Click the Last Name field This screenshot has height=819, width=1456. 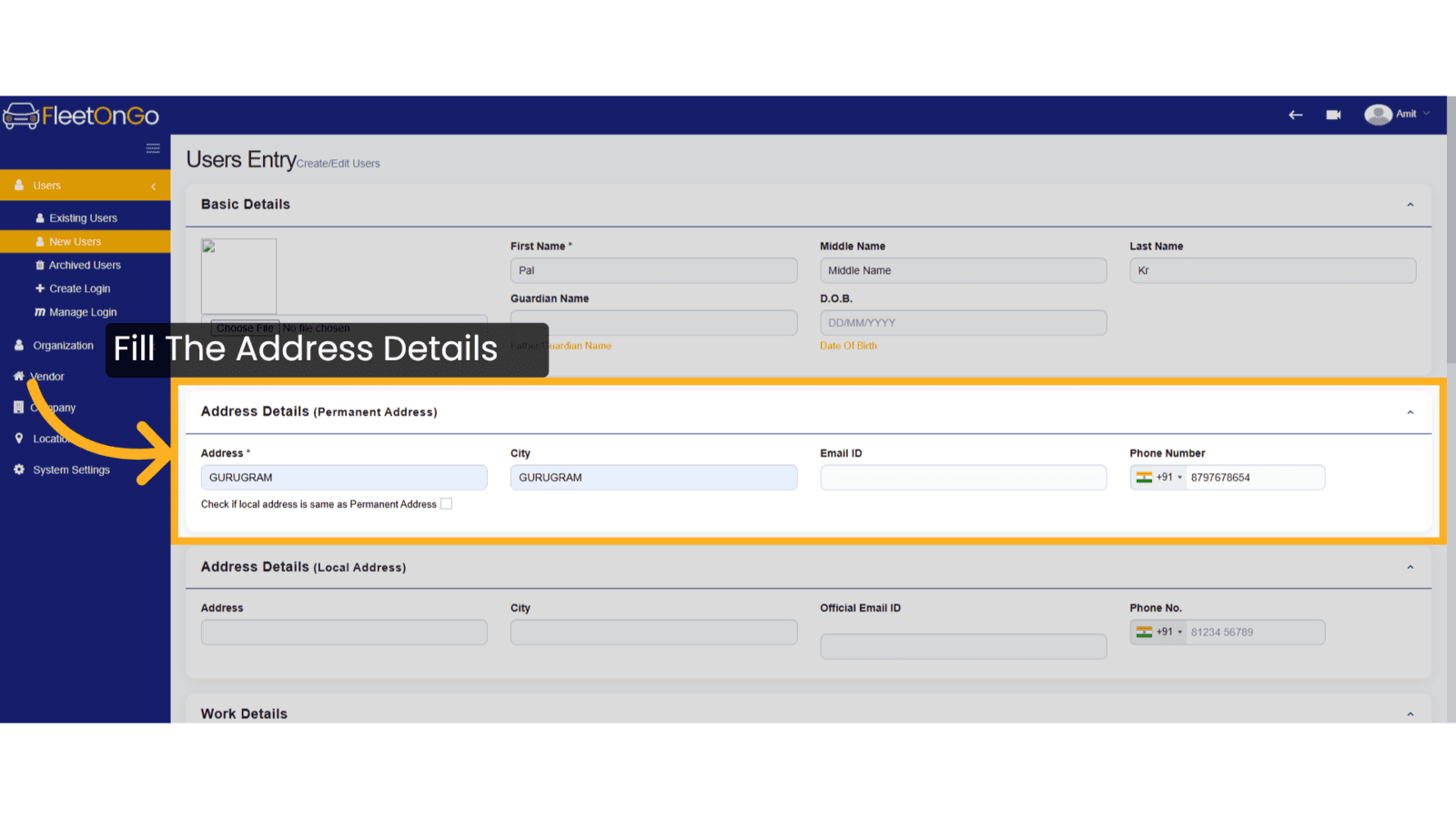[1272, 270]
